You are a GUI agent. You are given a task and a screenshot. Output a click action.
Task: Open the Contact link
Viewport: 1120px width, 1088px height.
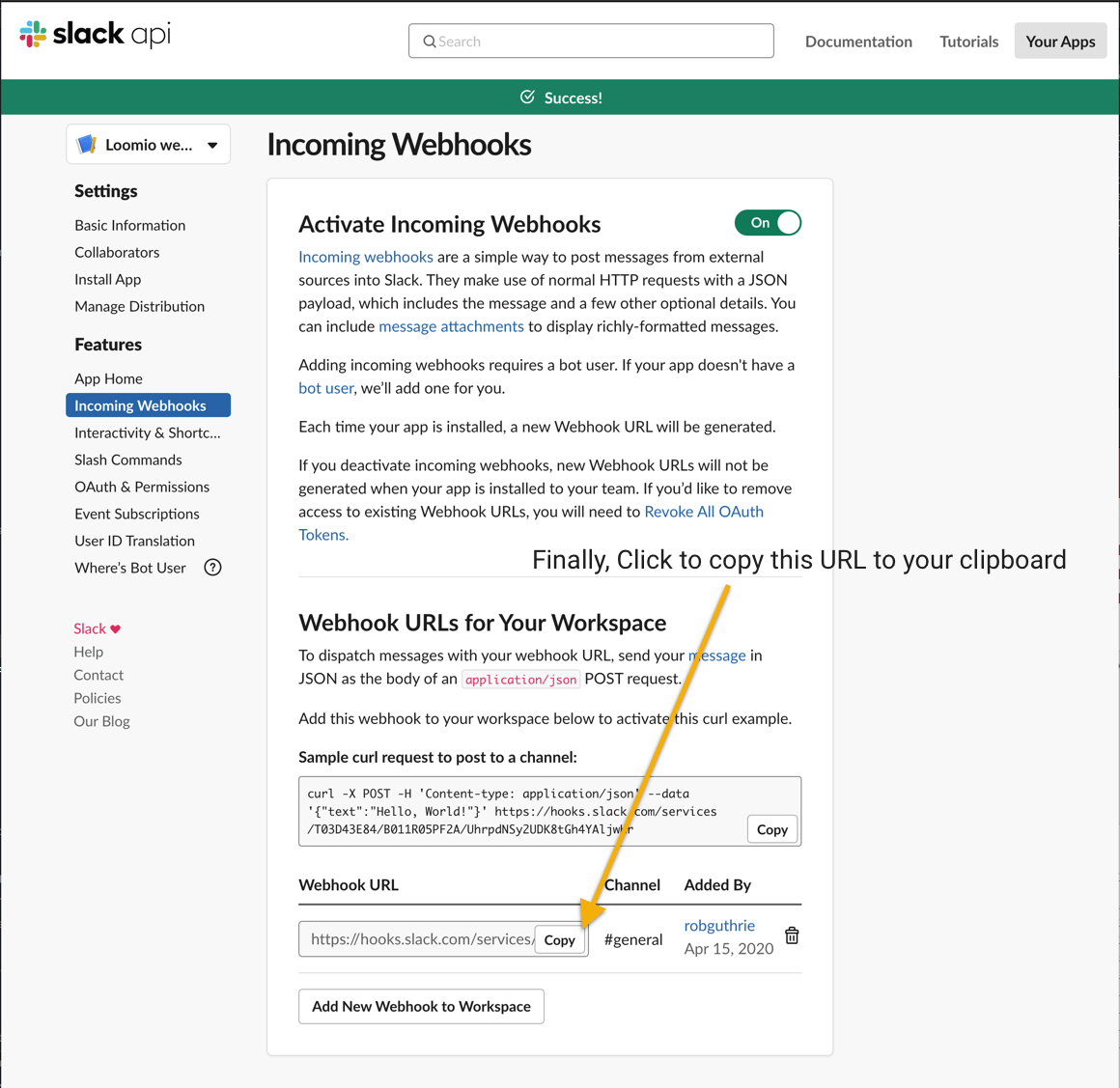point(98,675)
